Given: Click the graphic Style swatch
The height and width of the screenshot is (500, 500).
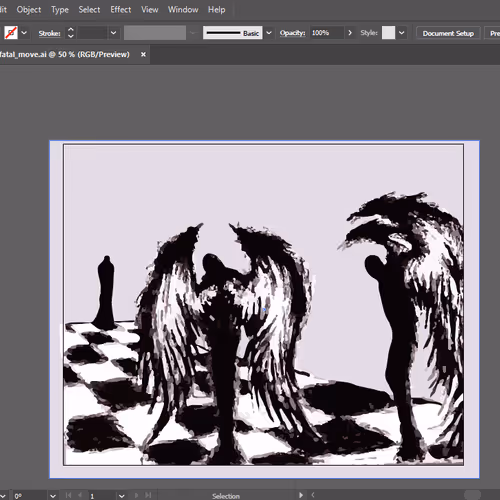Looking at the screenshot, I should [x=388, y=33].
